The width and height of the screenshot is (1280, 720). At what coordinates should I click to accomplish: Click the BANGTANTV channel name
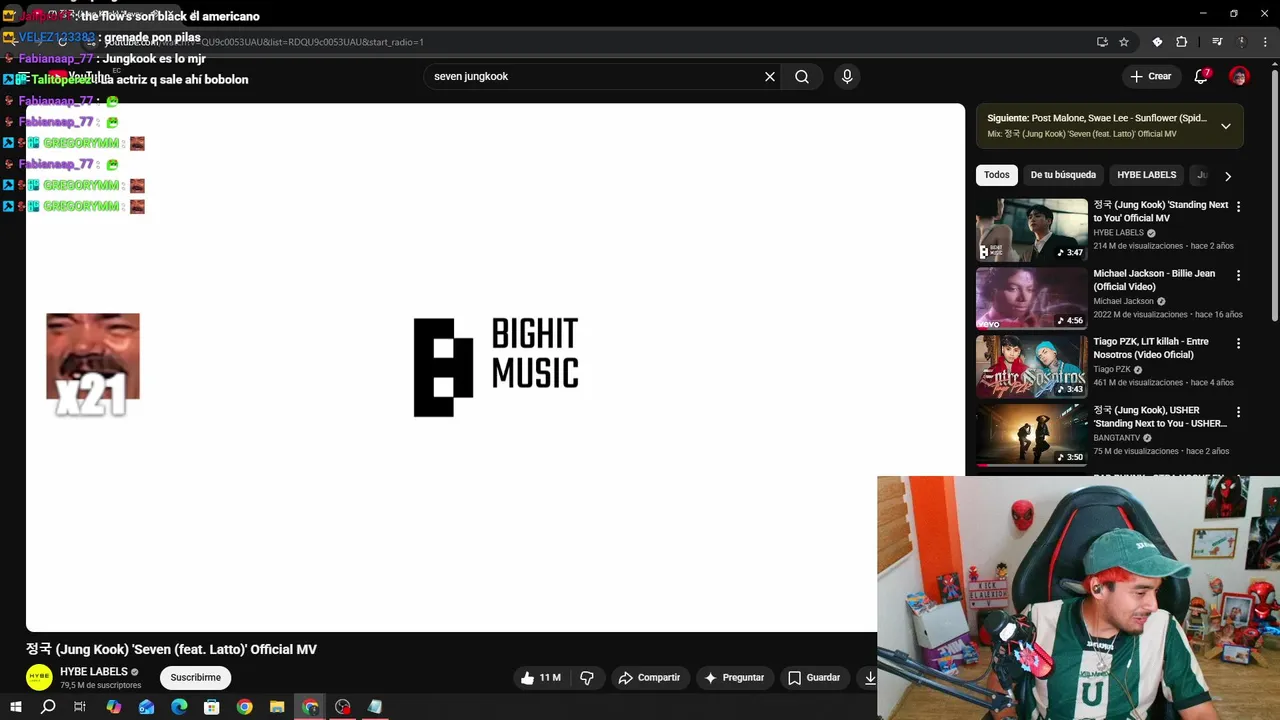(1116, 438)
